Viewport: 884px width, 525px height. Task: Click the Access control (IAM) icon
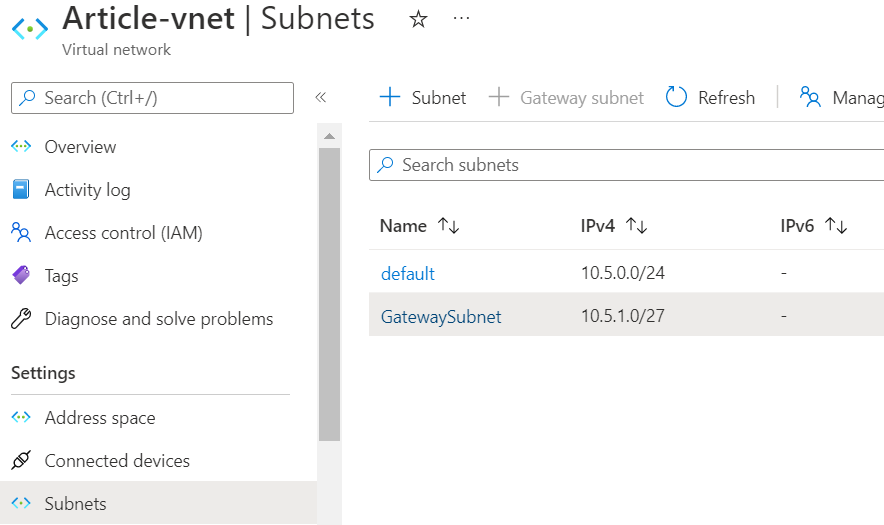coord(21,233)
